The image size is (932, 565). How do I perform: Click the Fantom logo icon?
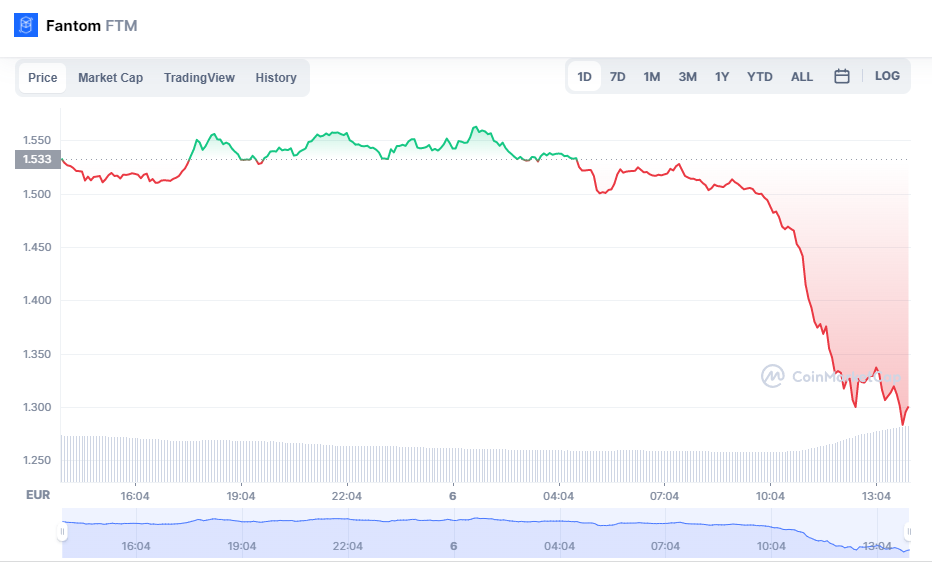26,26
